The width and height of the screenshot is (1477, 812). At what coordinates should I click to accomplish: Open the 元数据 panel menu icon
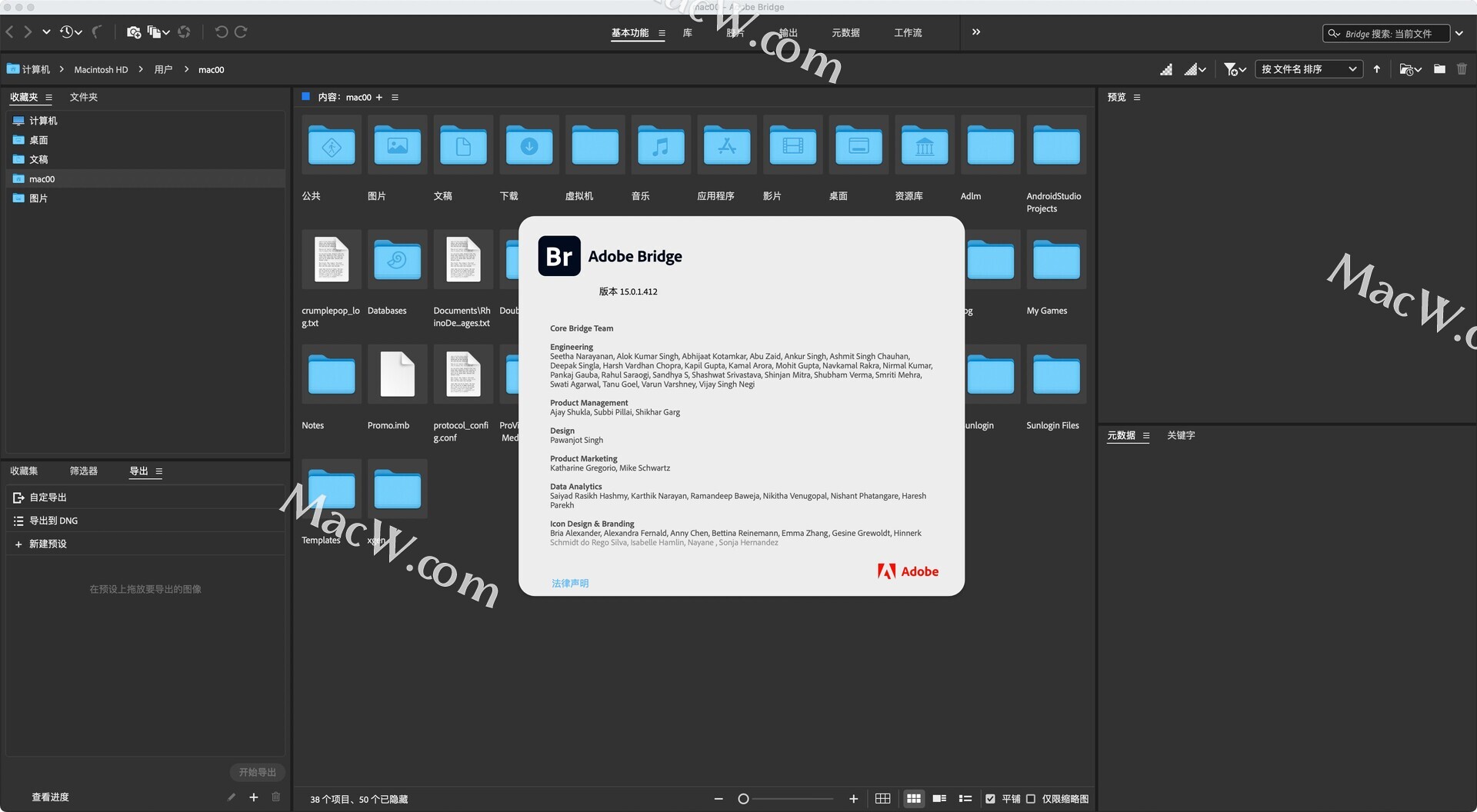[1146, 436]
